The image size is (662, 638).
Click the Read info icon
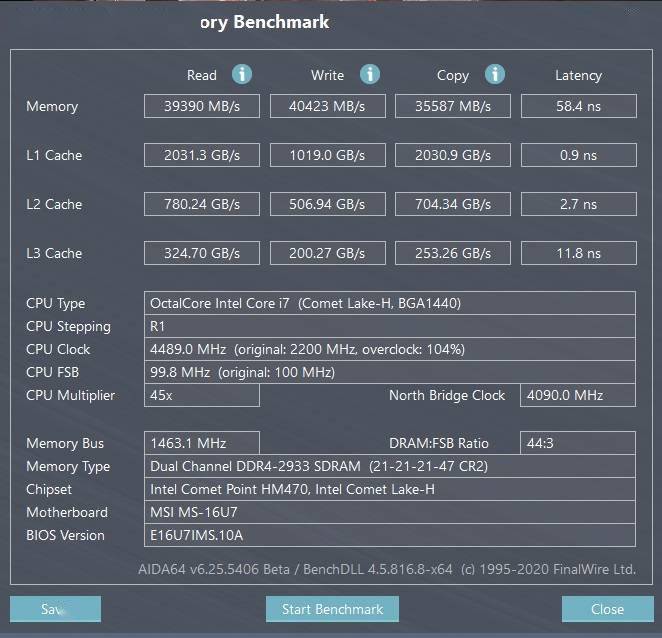click(242, 74)
